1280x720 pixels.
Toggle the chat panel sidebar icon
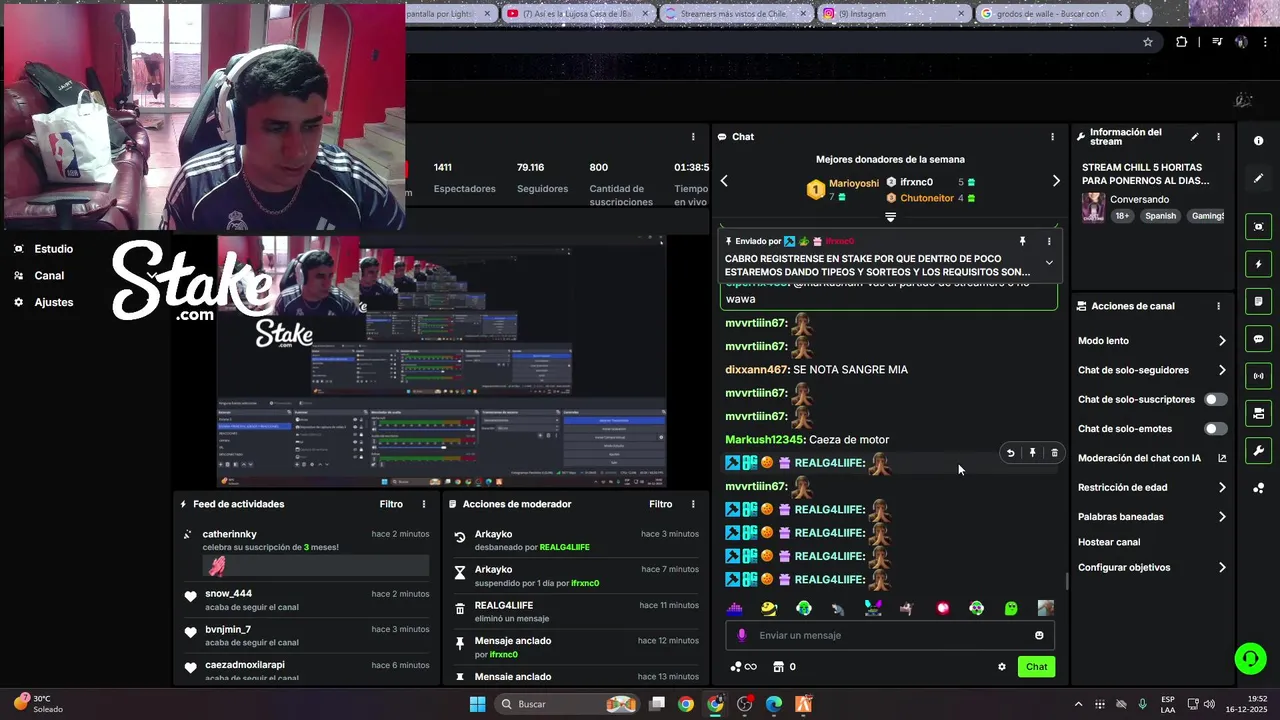pos(1258,339)
